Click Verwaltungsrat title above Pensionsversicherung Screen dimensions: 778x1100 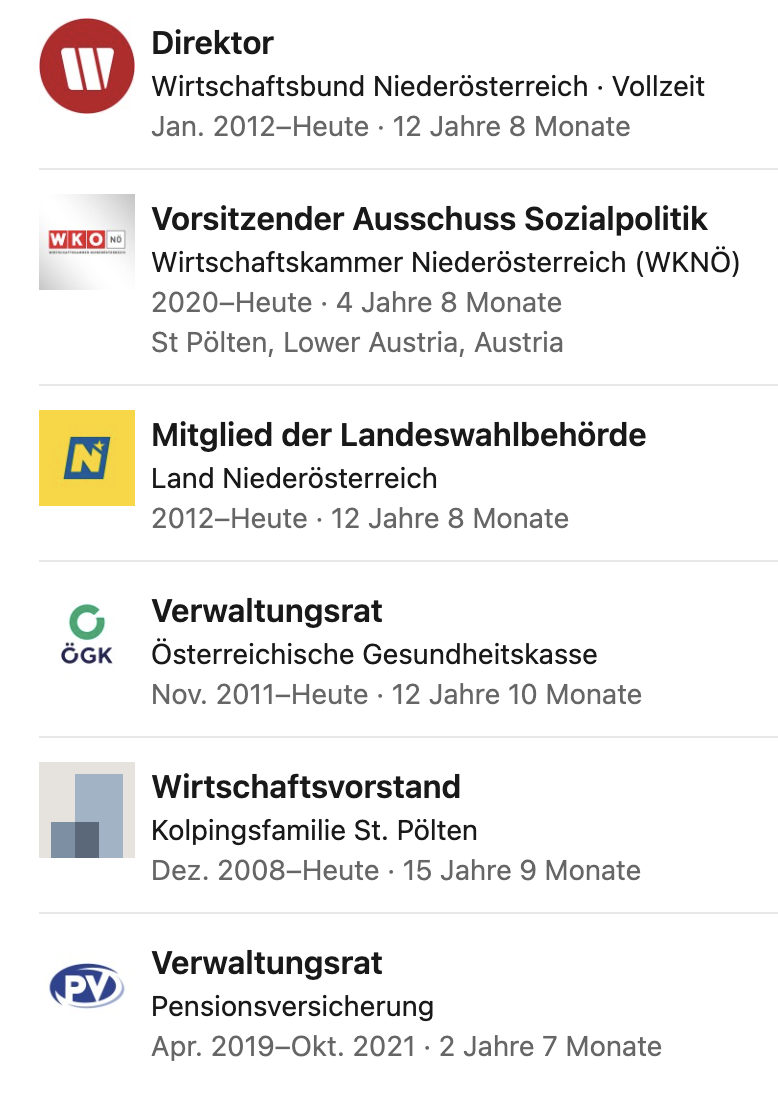click(x=267, y=963)
